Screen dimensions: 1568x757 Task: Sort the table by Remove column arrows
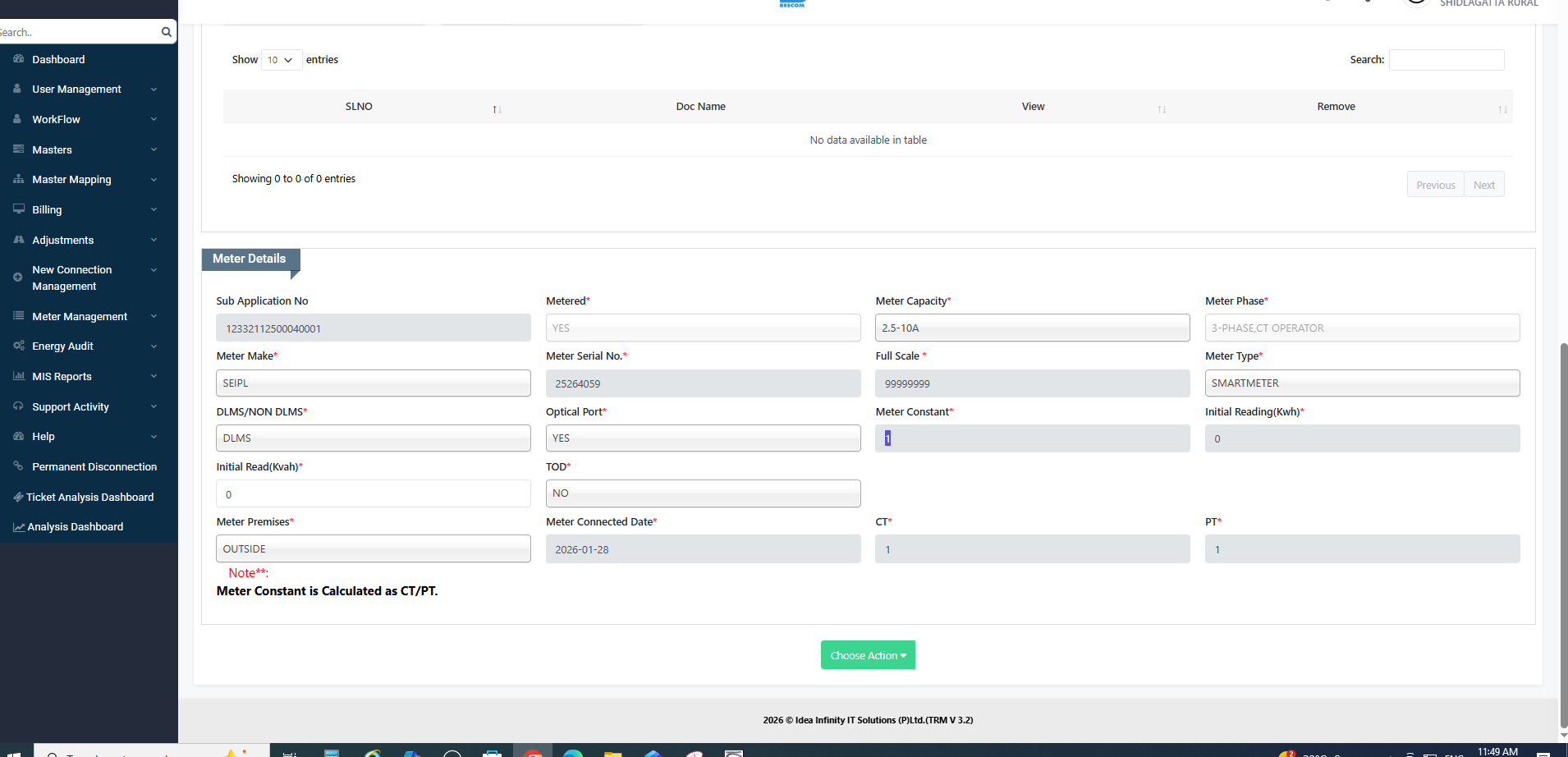1502,109
